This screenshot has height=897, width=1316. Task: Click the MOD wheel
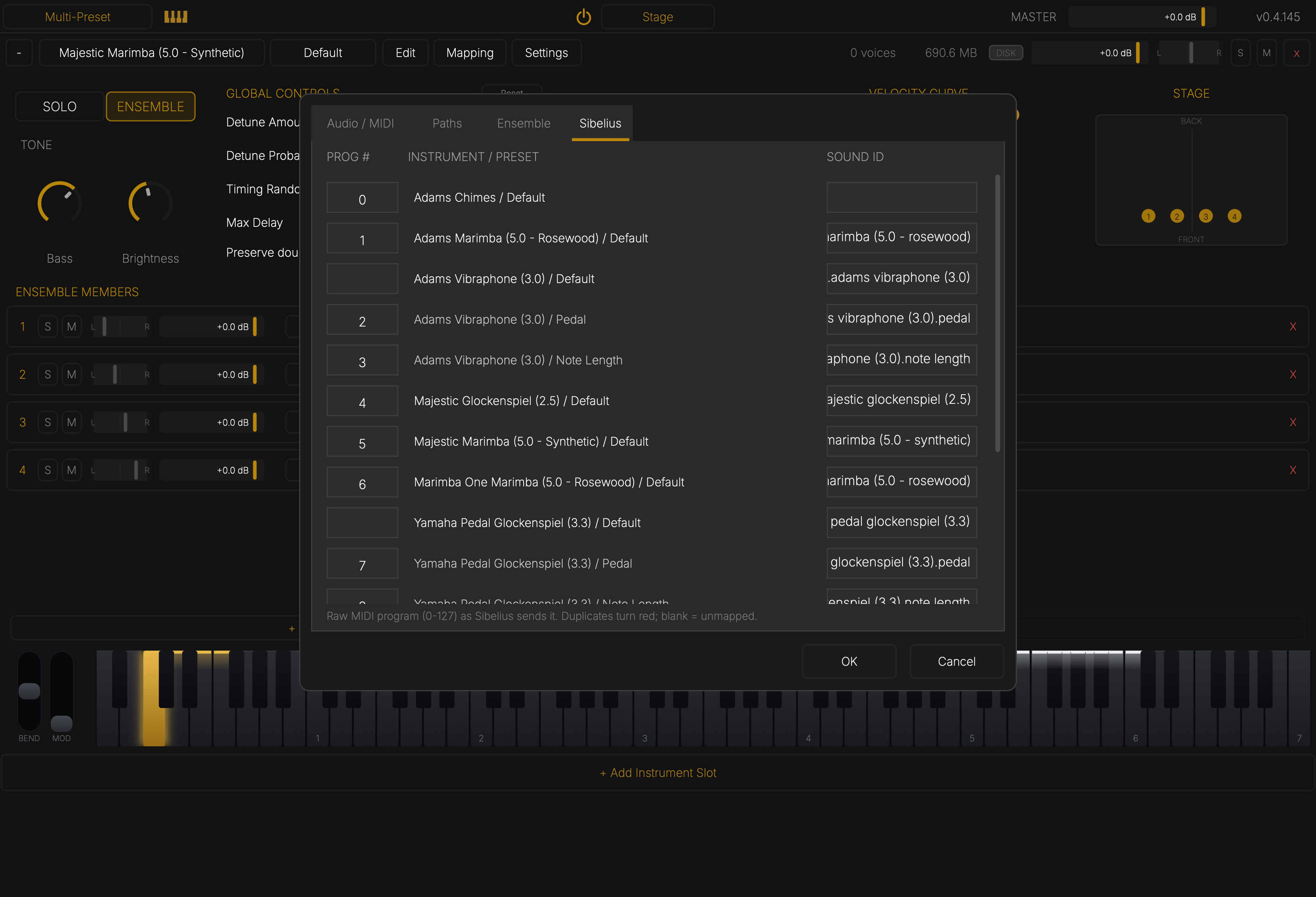62,692
